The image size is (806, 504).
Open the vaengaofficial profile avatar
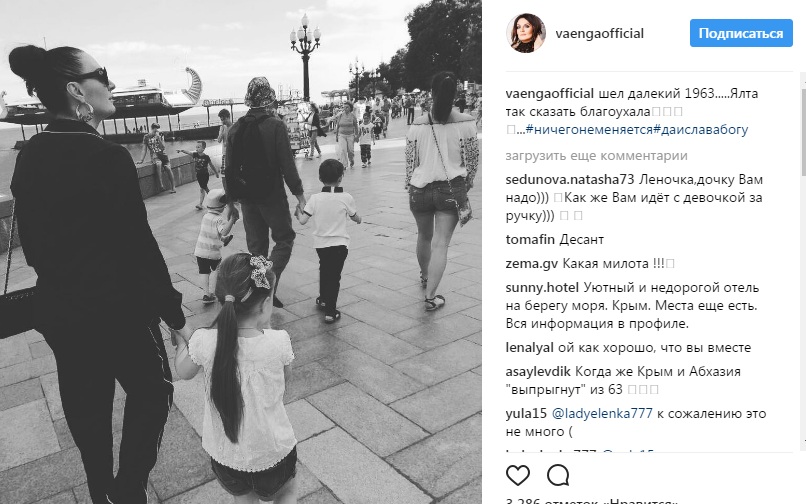525,33
